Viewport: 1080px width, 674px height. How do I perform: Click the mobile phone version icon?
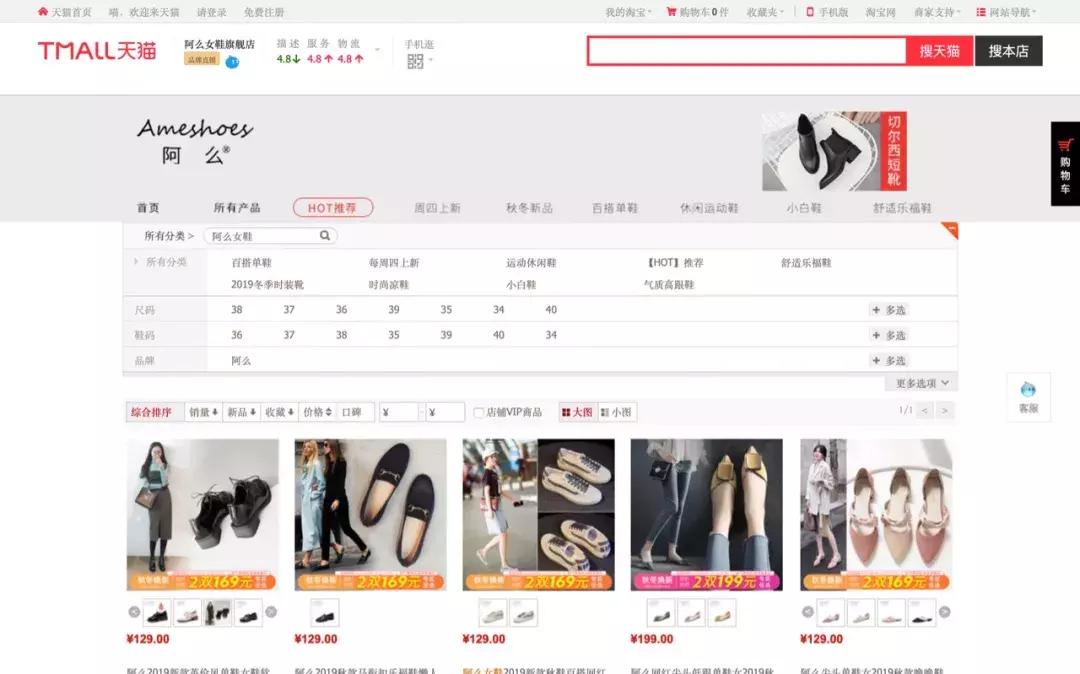(x=810, y=12)
